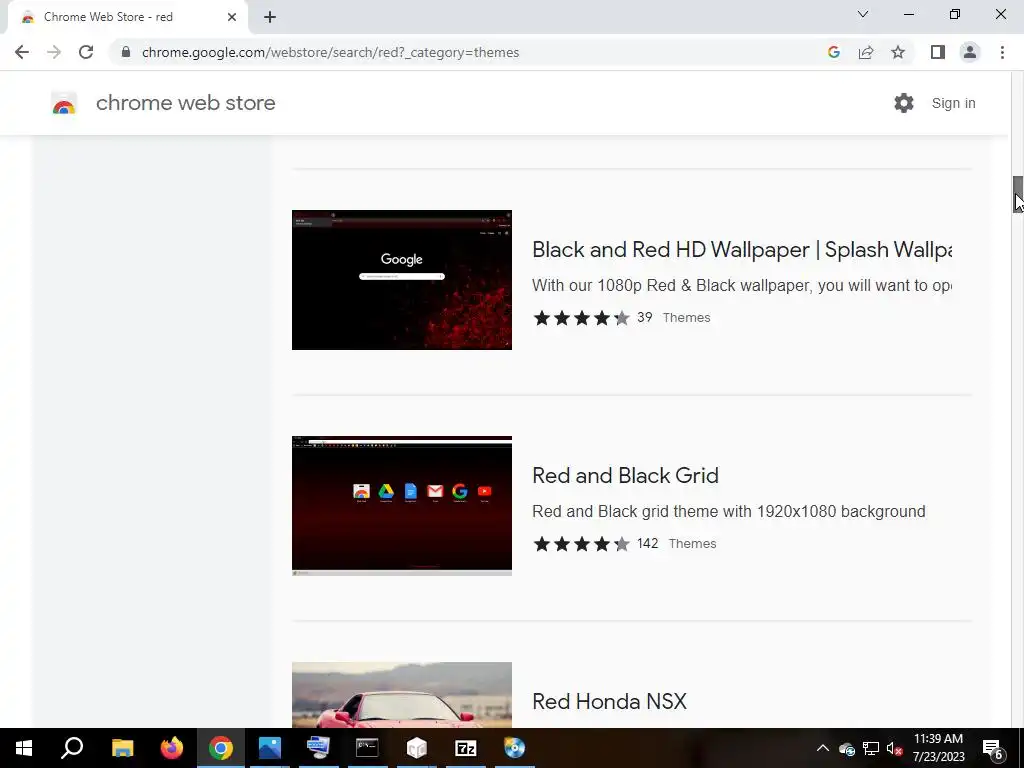Open Red and Black Grid title
Image resolution: width=1024 pixels, height=768 pixels.
tap(625, 475)
